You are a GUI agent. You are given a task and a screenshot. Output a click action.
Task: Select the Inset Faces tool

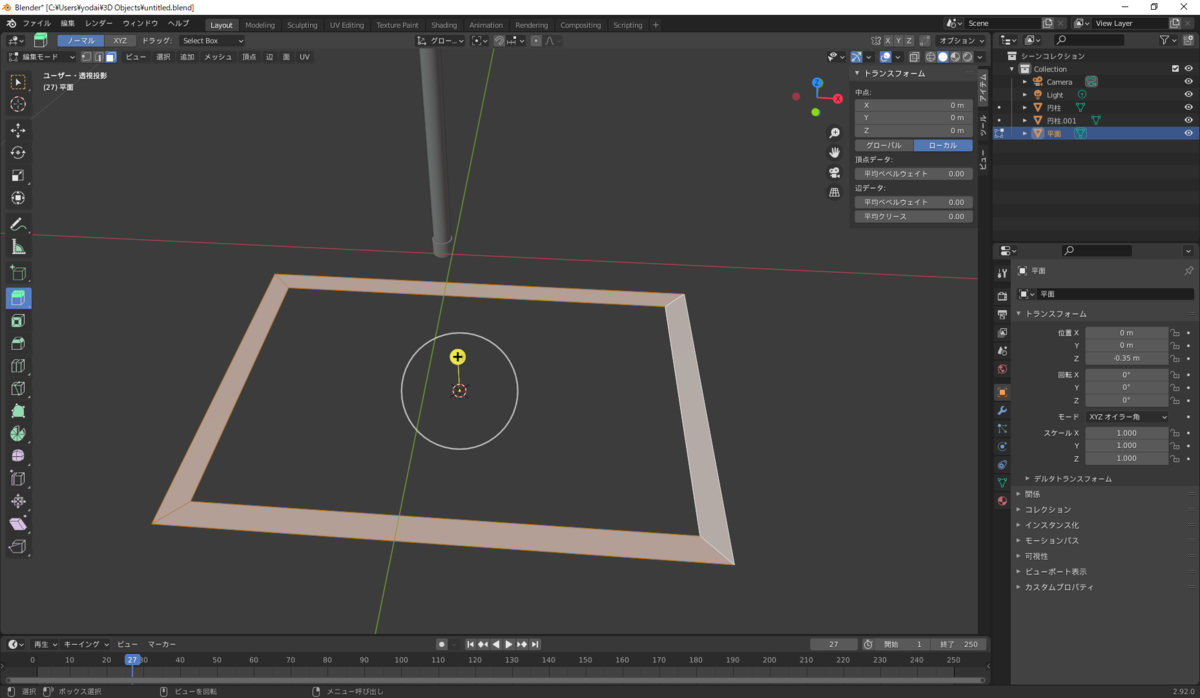point(18,321)
